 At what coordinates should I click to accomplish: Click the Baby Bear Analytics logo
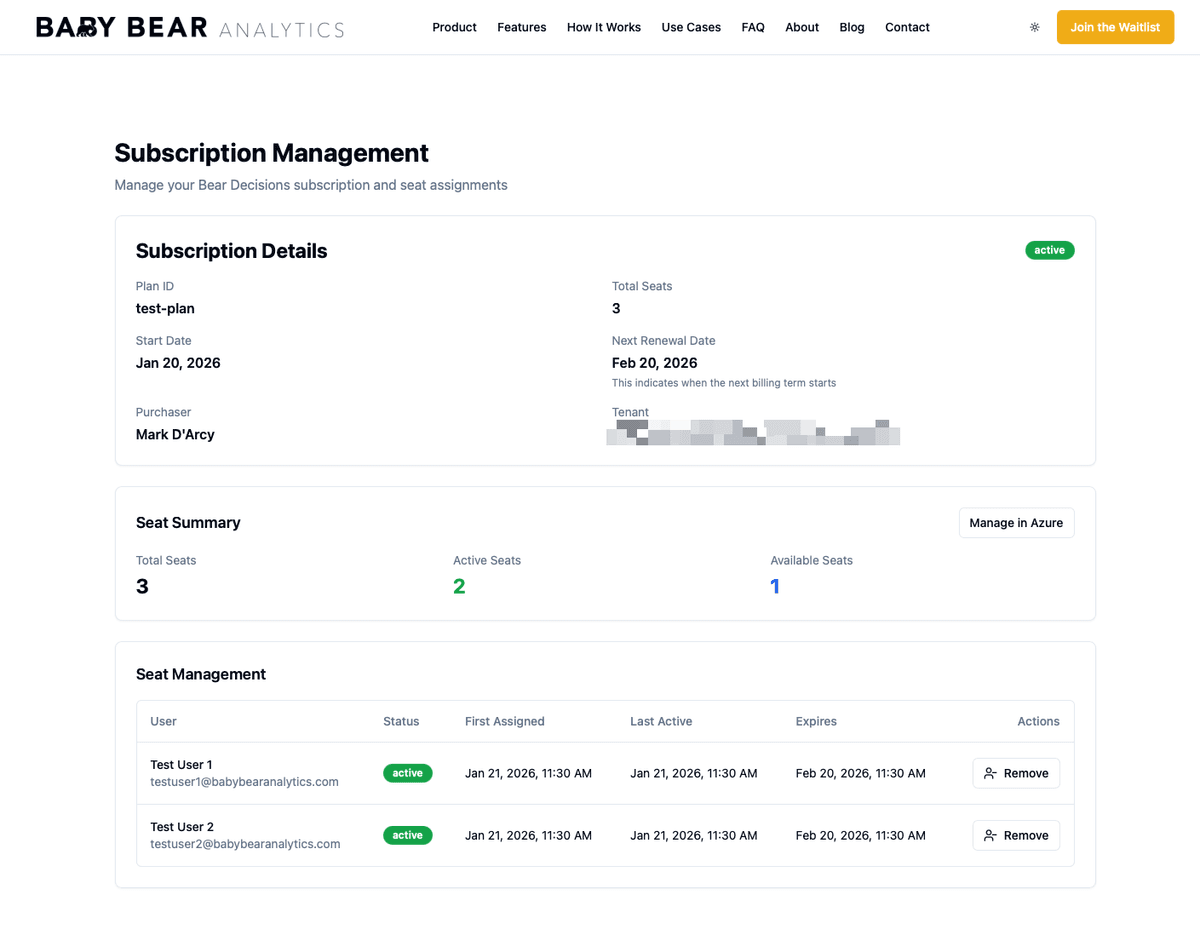pos(190,27)
